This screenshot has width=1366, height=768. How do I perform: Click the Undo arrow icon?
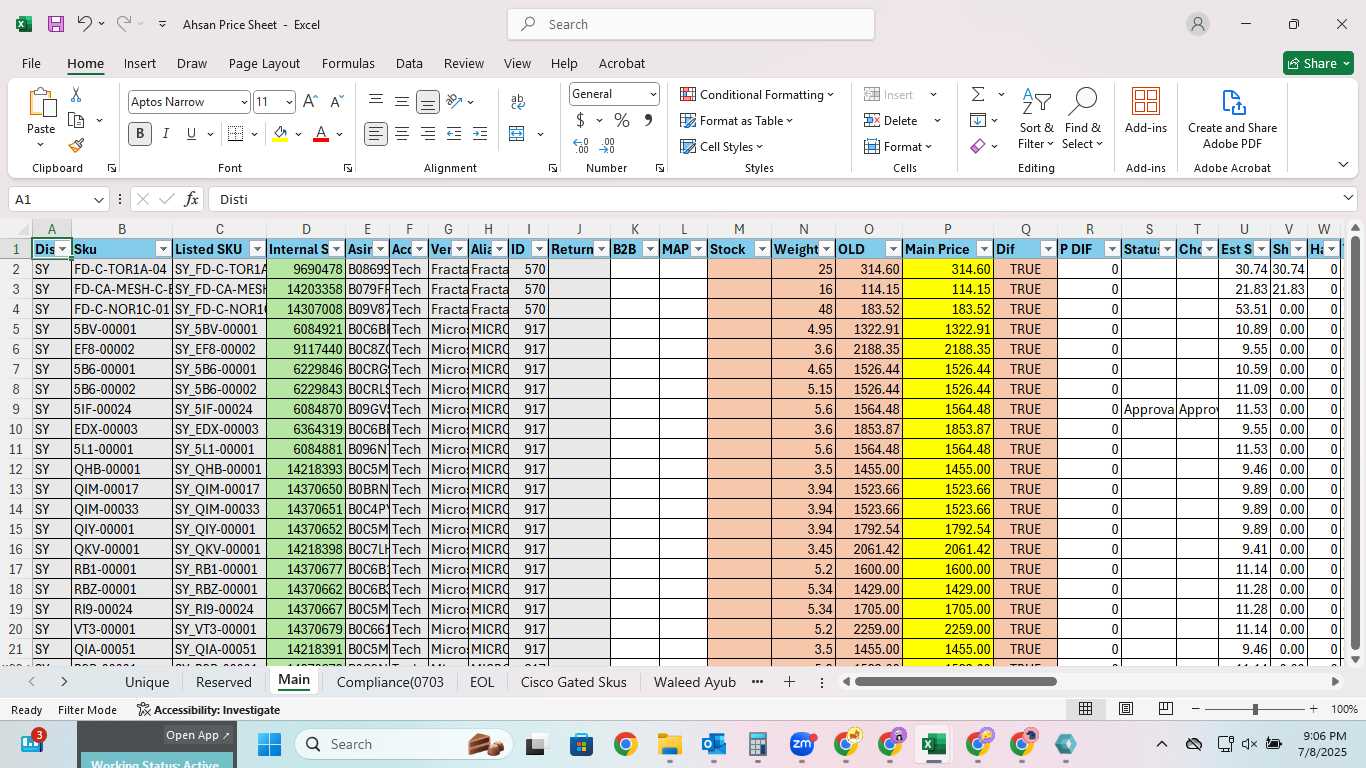pos(85,24)
